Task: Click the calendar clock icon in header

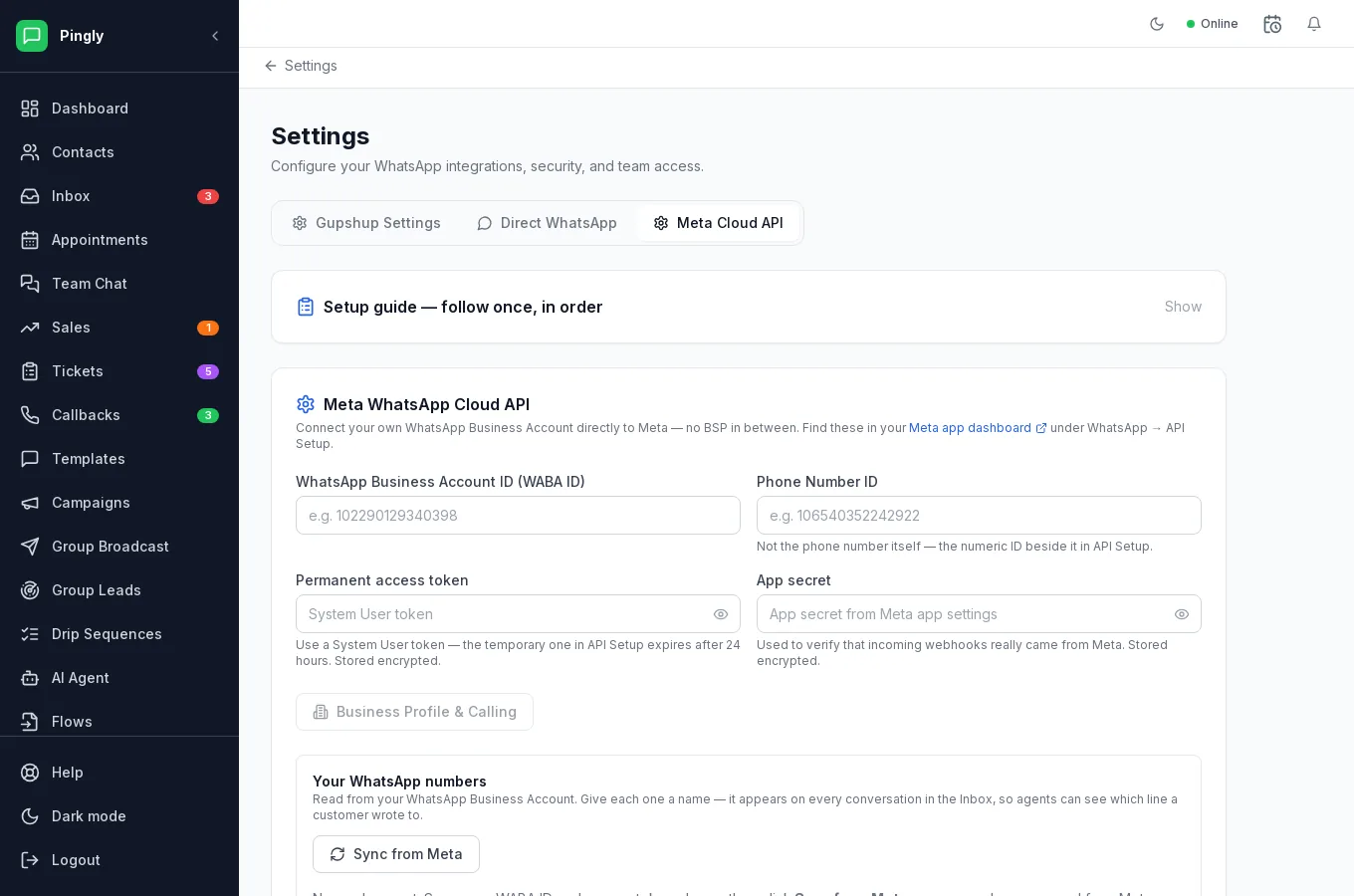Action: pos(1272,24)
